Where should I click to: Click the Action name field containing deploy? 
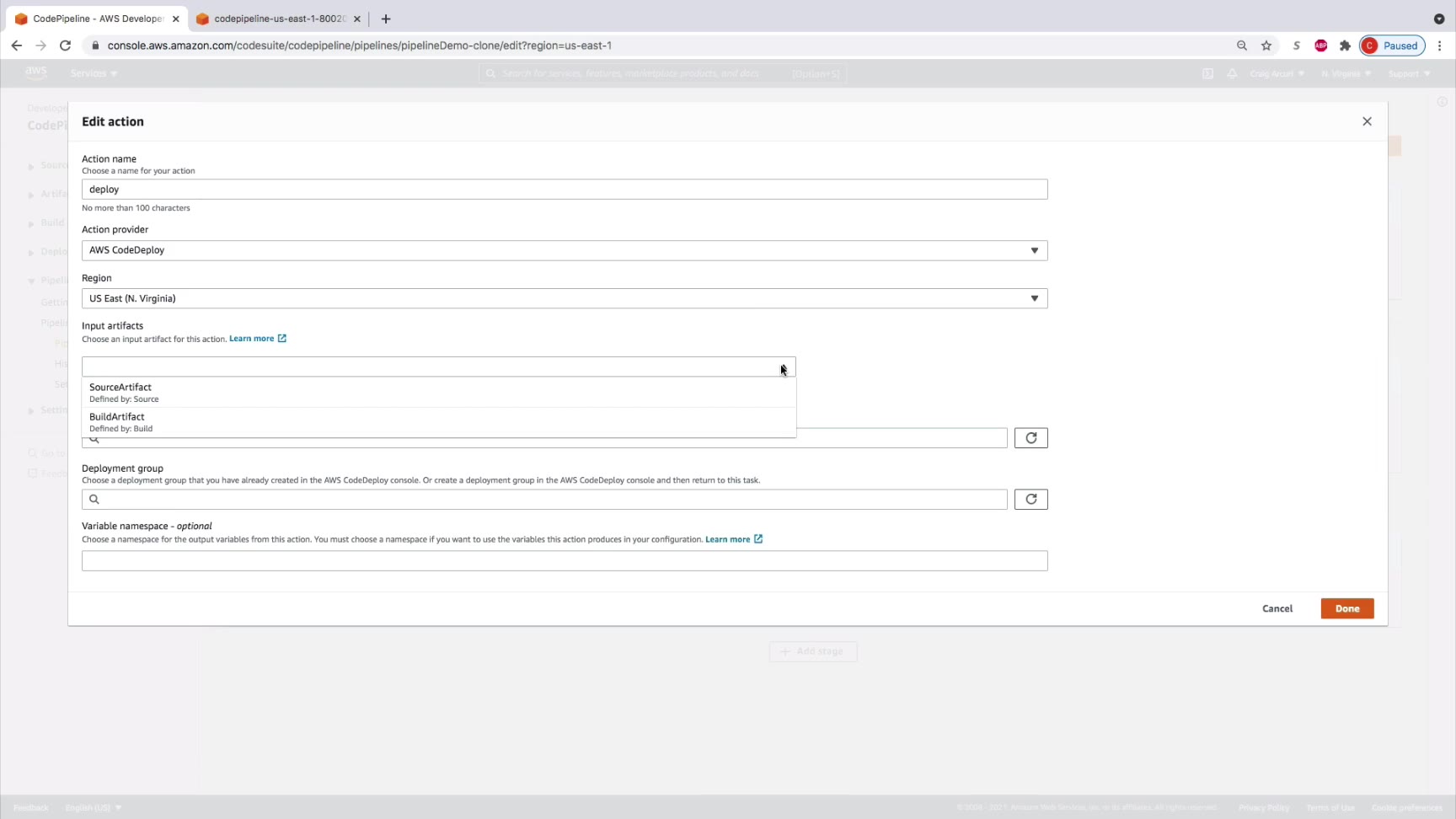565,190
